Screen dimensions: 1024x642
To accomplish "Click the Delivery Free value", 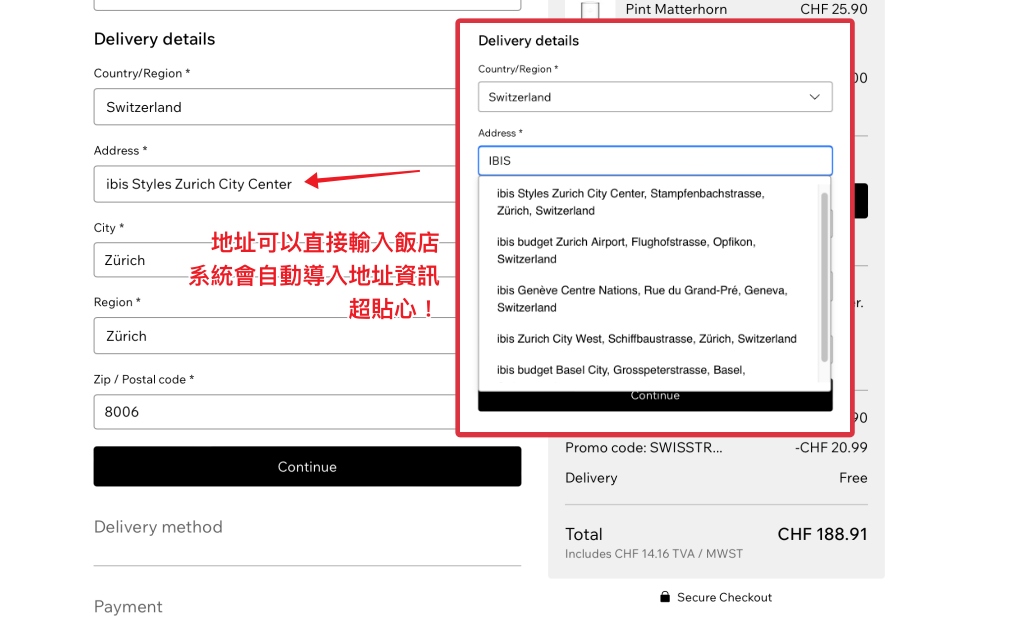I will pyautogui.click(x=853, y=477).
